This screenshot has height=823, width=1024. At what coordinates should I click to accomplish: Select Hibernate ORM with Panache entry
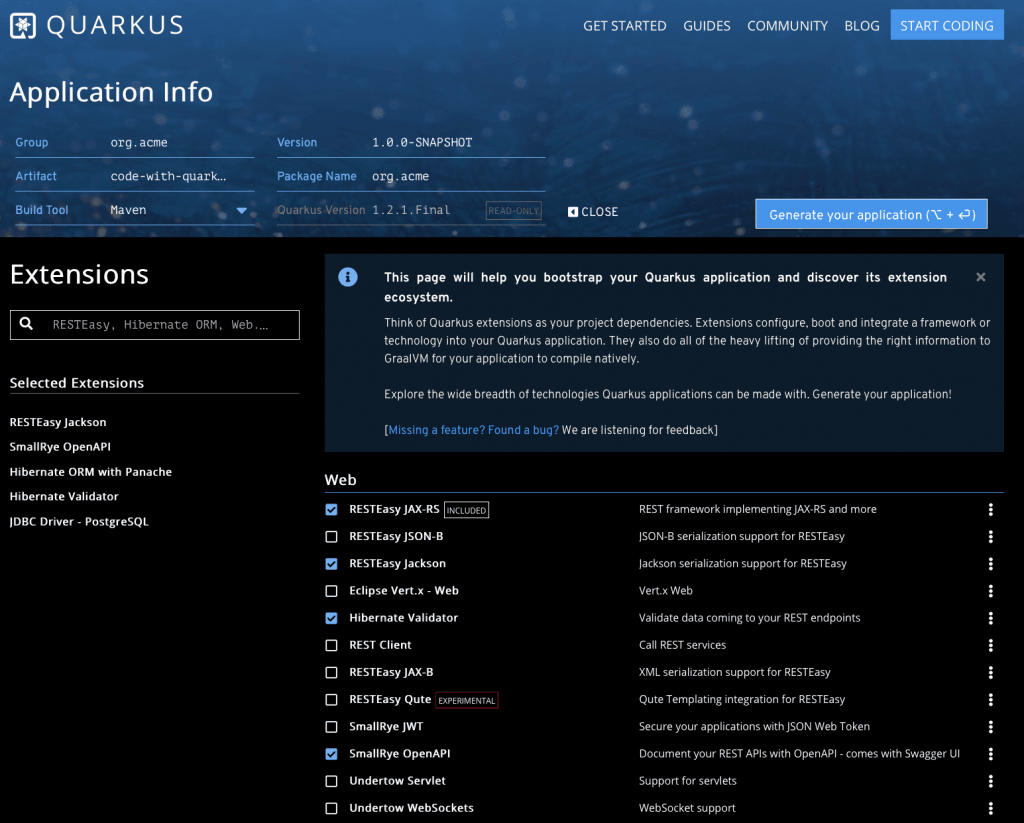click(91, 472)
